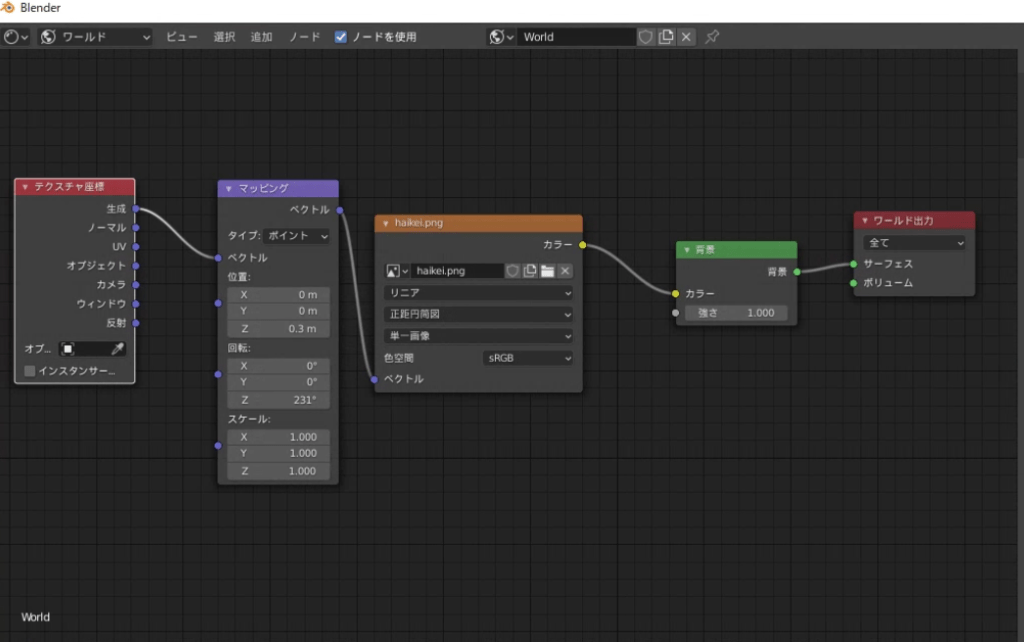Expand the 正距円筒図 projection dropdown
The width and height of the screenshot is (1024, 642).
tap(478, 314)
